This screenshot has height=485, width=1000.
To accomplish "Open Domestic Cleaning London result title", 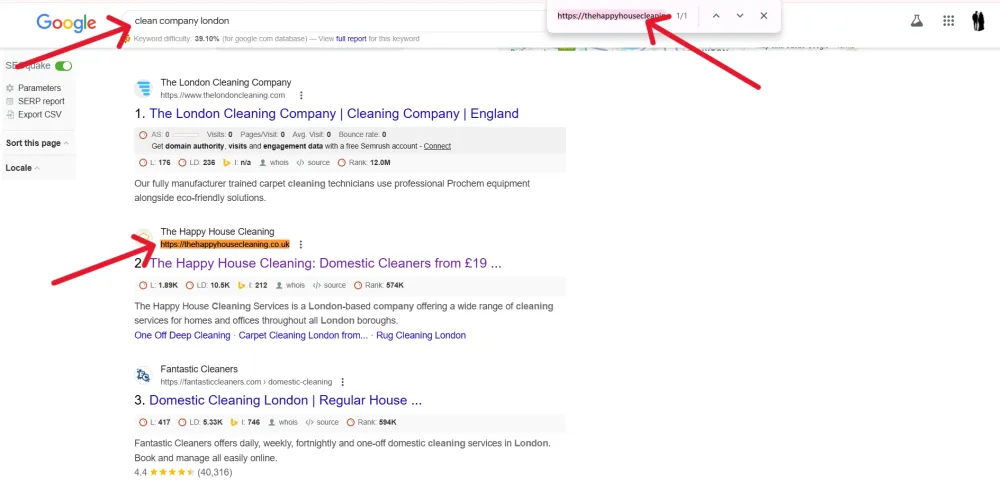I will (x=285, y=400).
